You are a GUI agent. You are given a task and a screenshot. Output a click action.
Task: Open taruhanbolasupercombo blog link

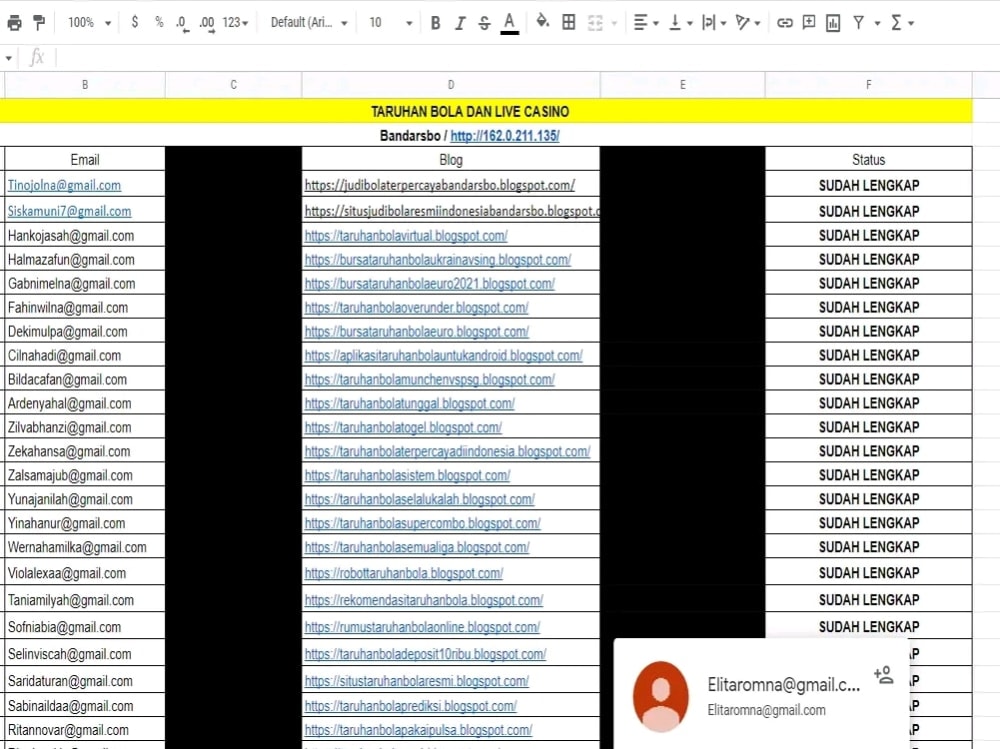pos(422,523)
